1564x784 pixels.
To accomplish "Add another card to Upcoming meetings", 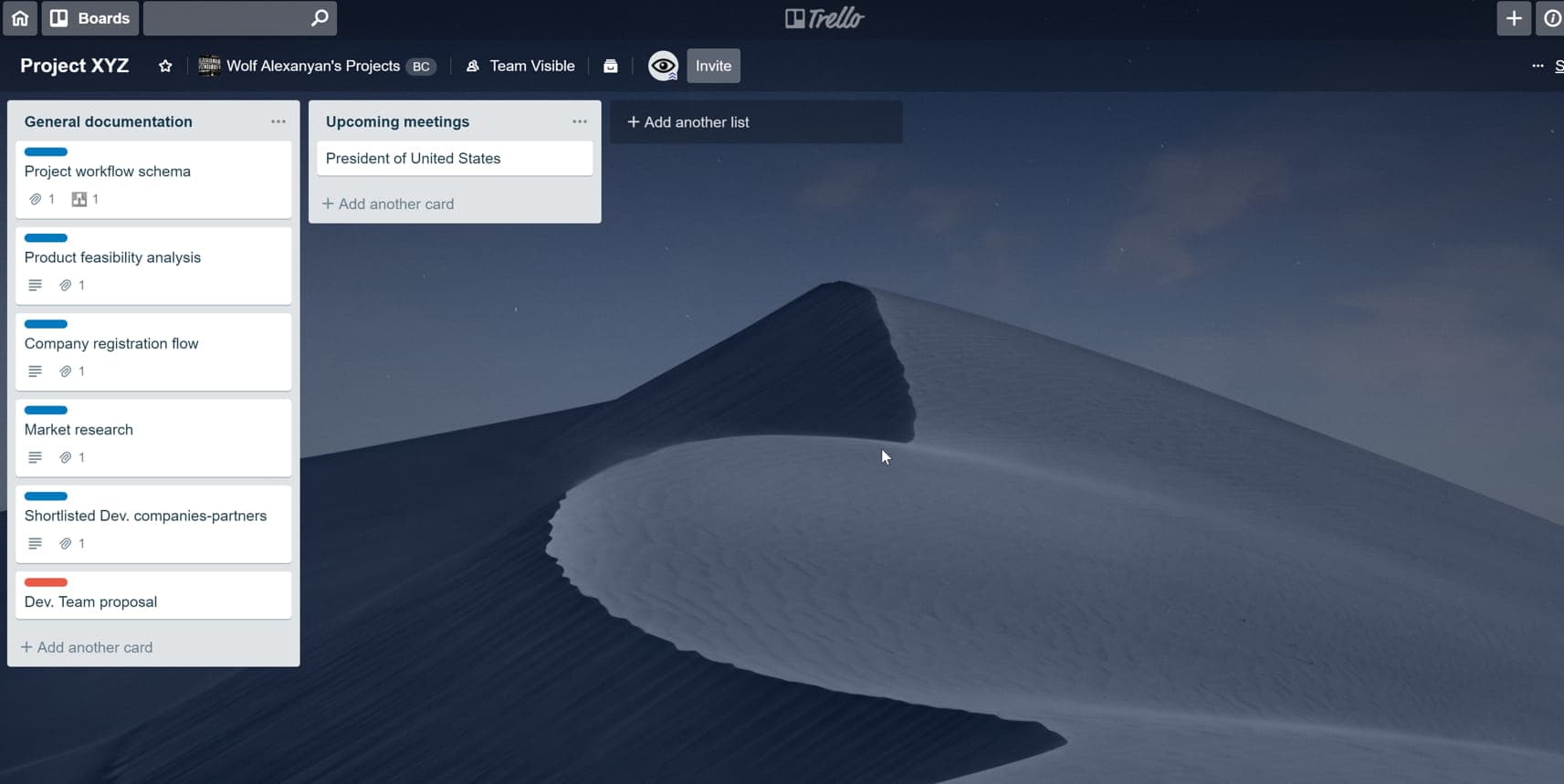I will (388, 204).
